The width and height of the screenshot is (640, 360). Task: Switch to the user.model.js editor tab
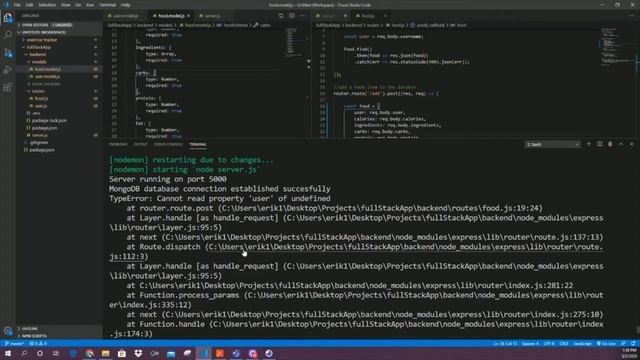125,16
